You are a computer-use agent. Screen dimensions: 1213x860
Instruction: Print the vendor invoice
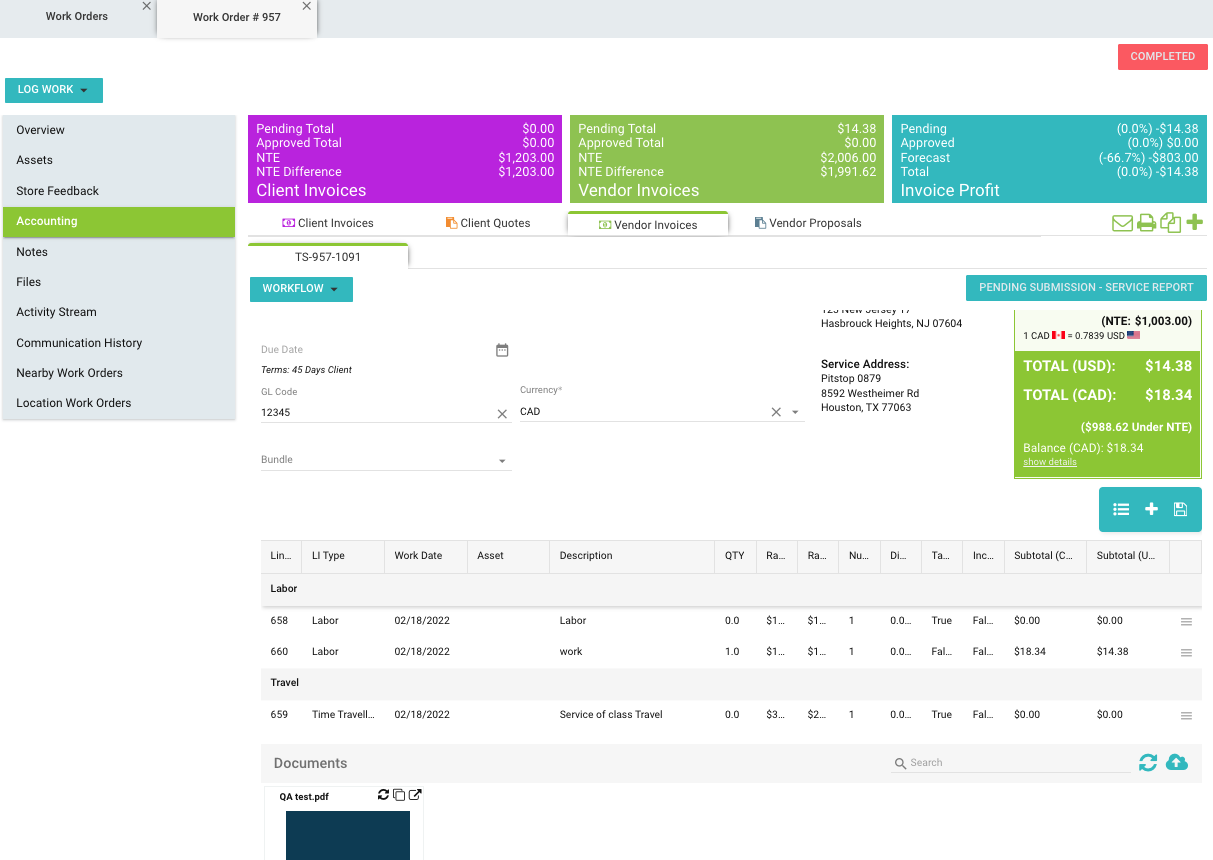(1146, 223)
